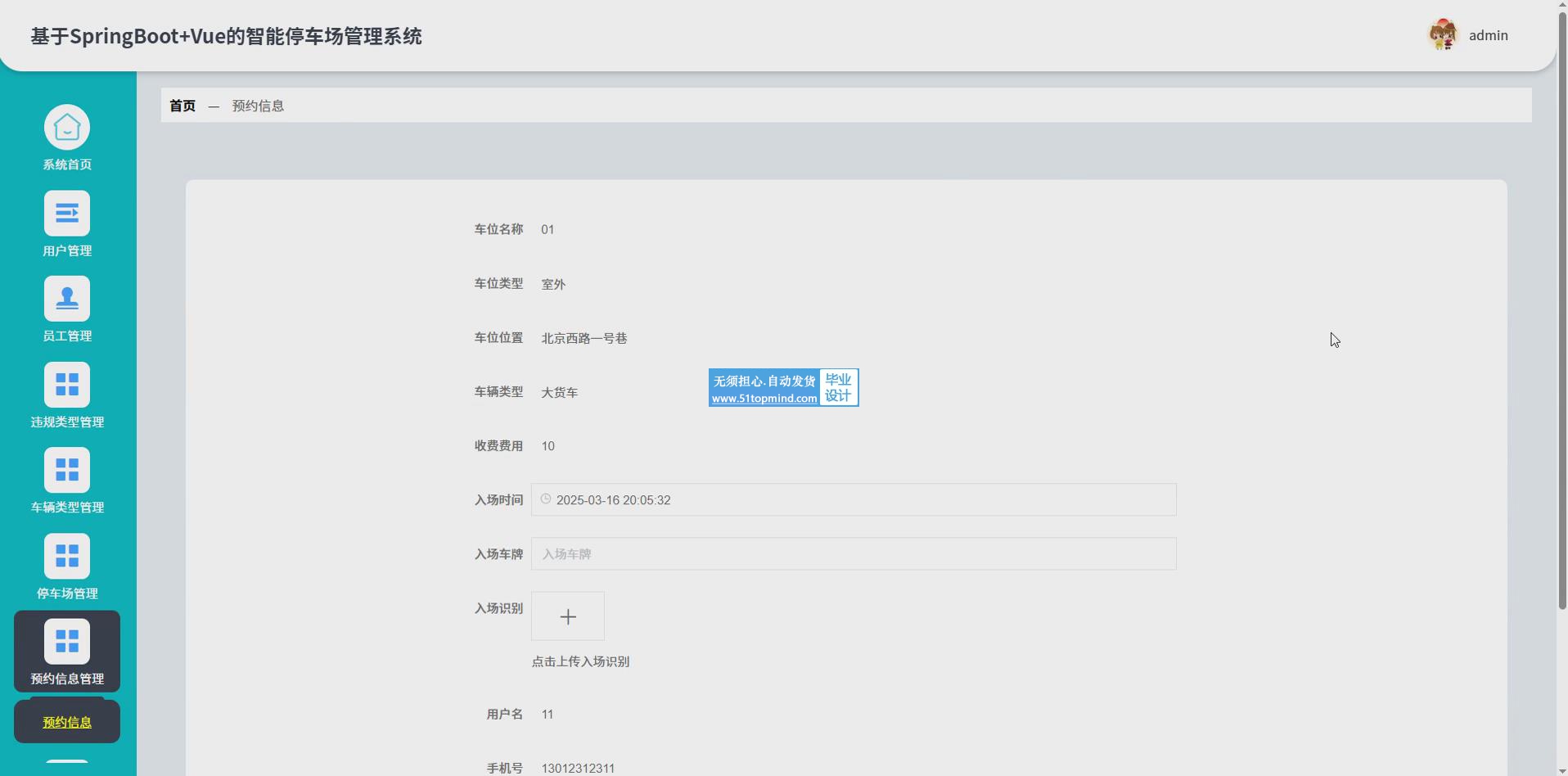Image resolution: width=1568 pixels, height=776 pixels.
Task: Open User Management (用户管理) sidebar icon
Action: tap(67, 214)
